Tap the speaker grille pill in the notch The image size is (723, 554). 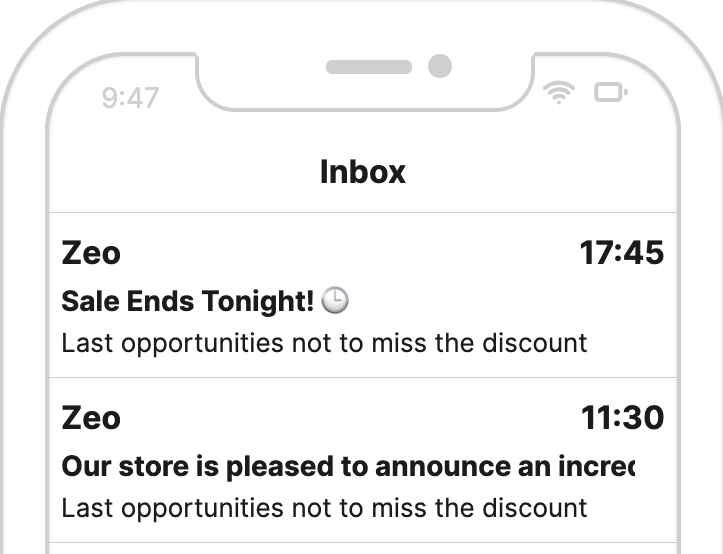click(x=369, y=67)
